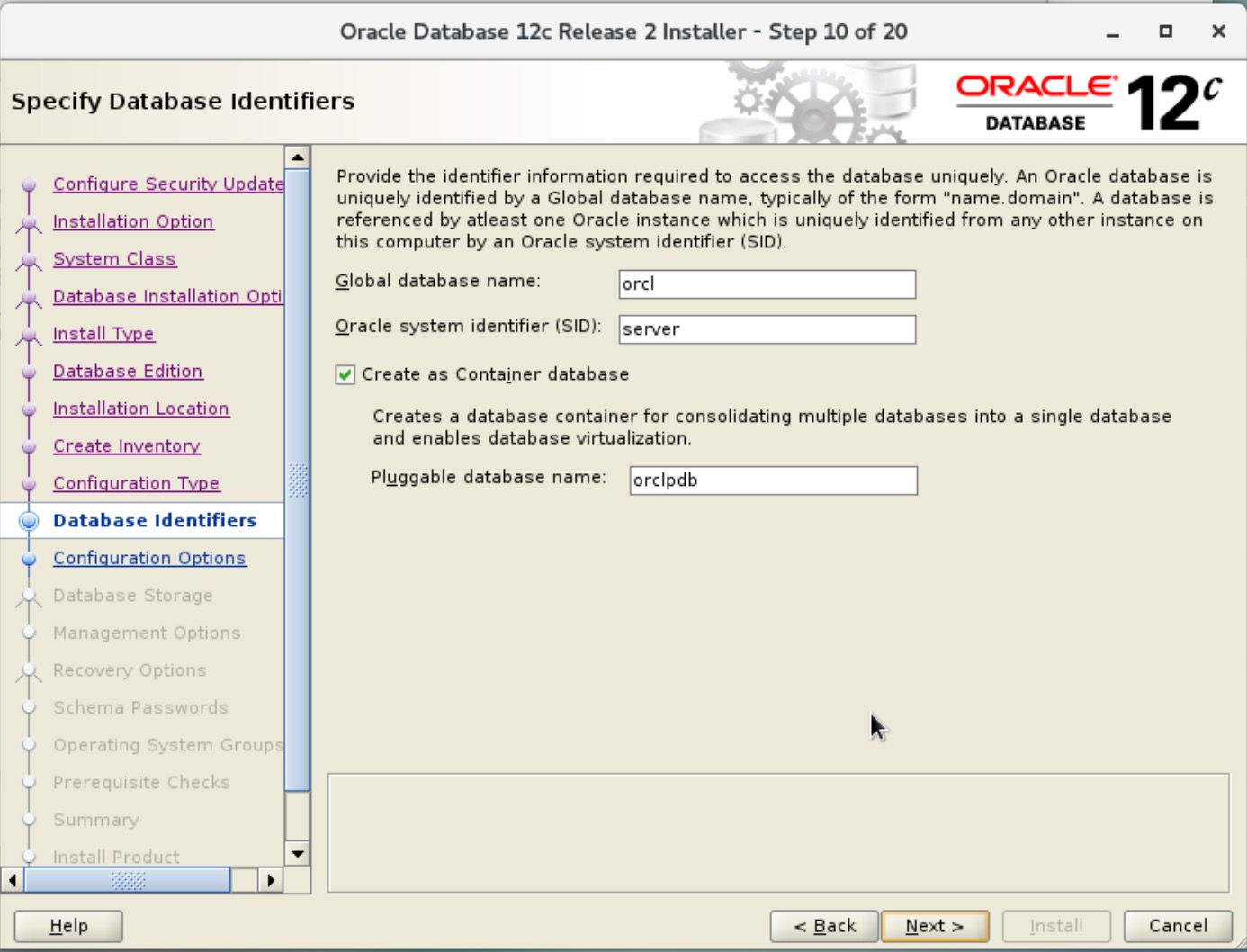Image resolution: width=1247 pixels, height=952 pixels.
Task: Click the horizontal scrollbar right arrow
Action: (x=271, y=880)
